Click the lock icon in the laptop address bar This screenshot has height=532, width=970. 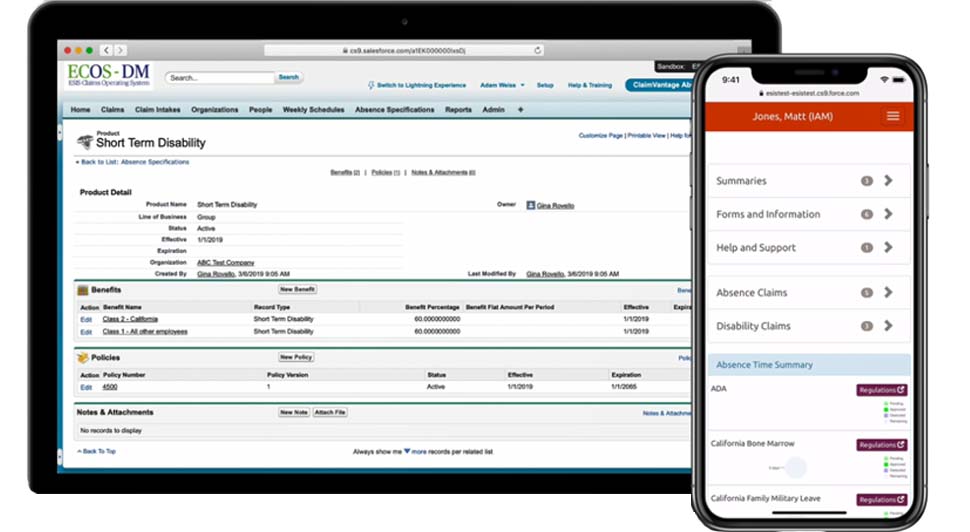coord(345,51)
